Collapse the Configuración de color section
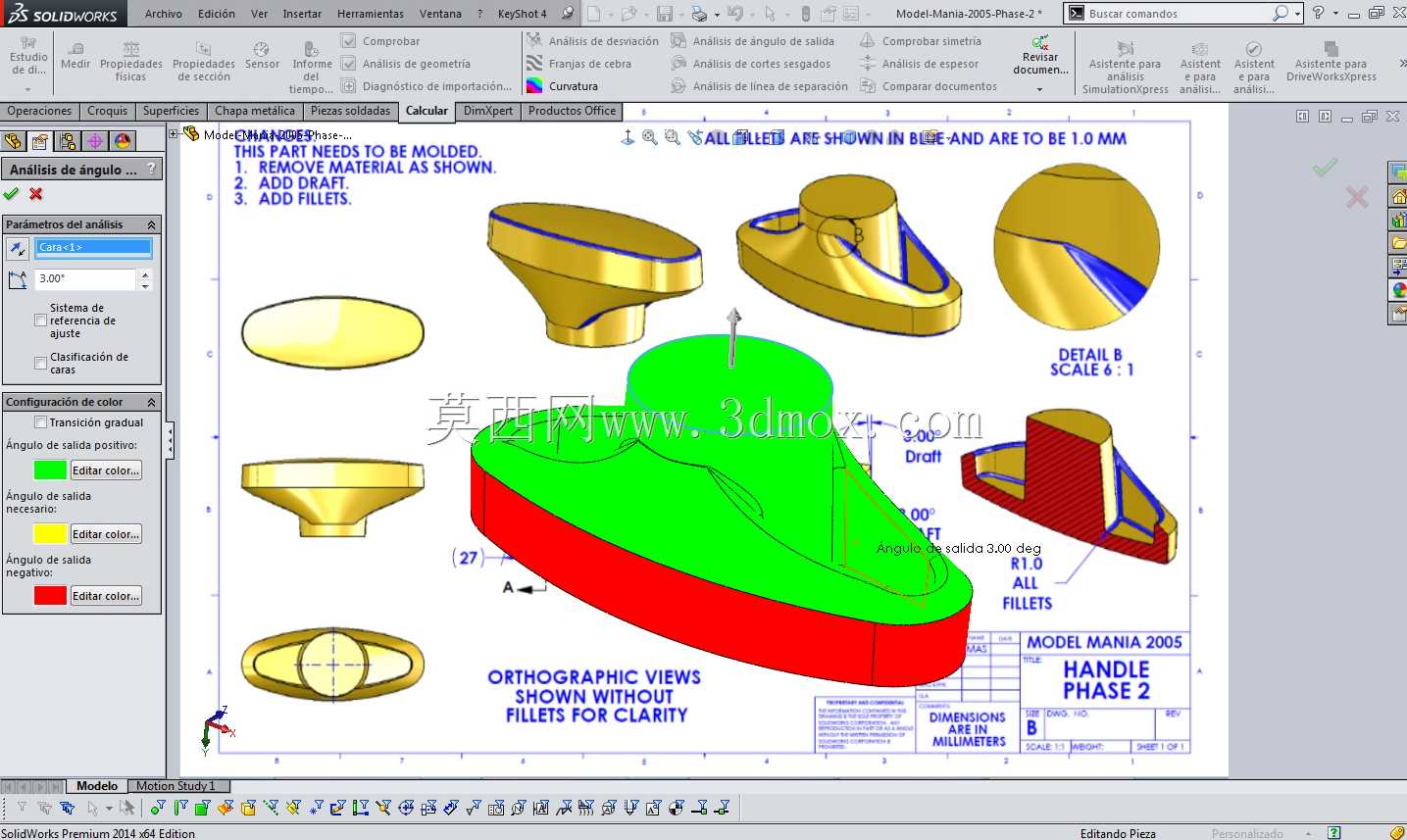 pyautogui.click(x=151, y=402)
